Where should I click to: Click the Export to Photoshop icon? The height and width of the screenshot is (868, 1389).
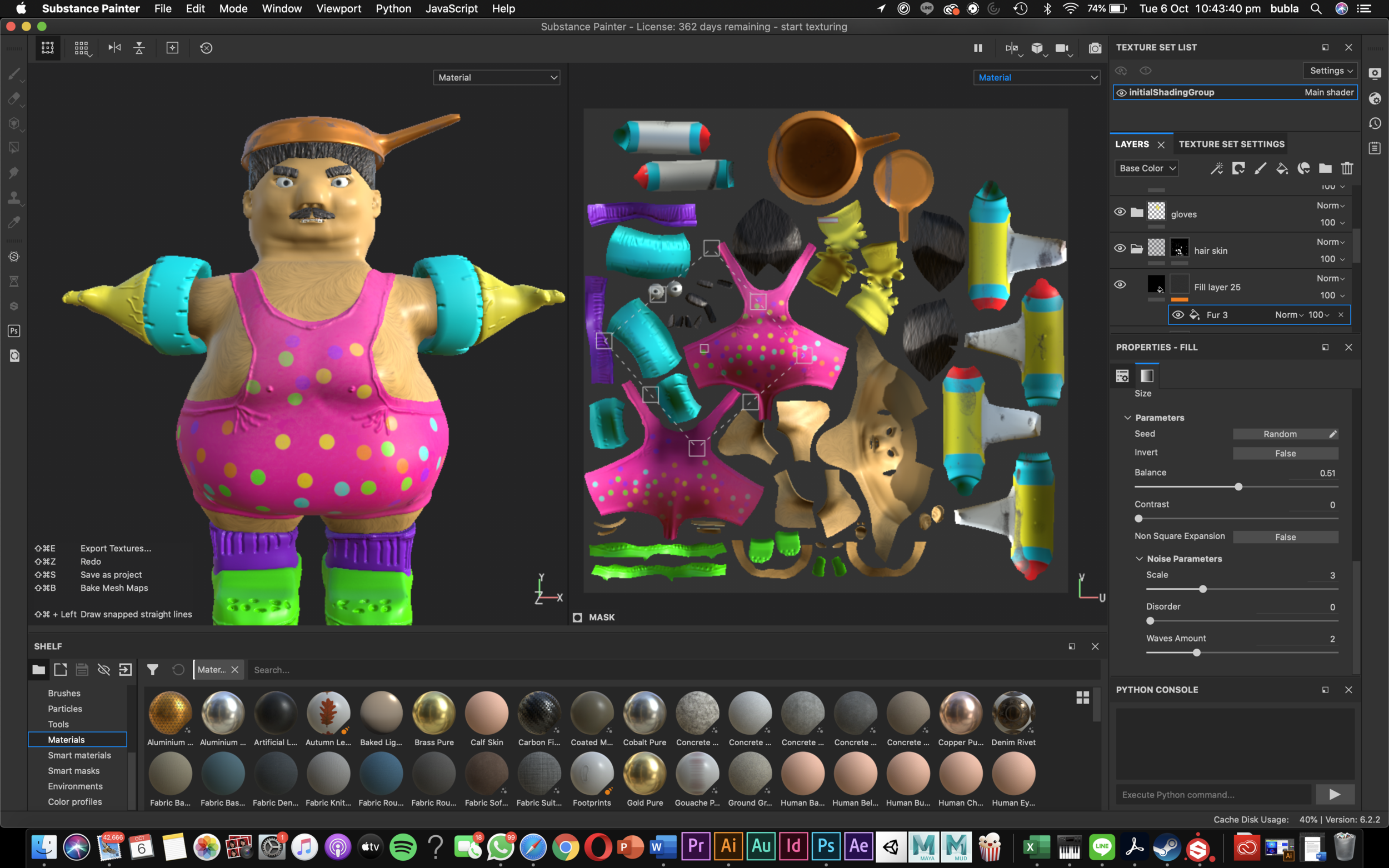14,331
